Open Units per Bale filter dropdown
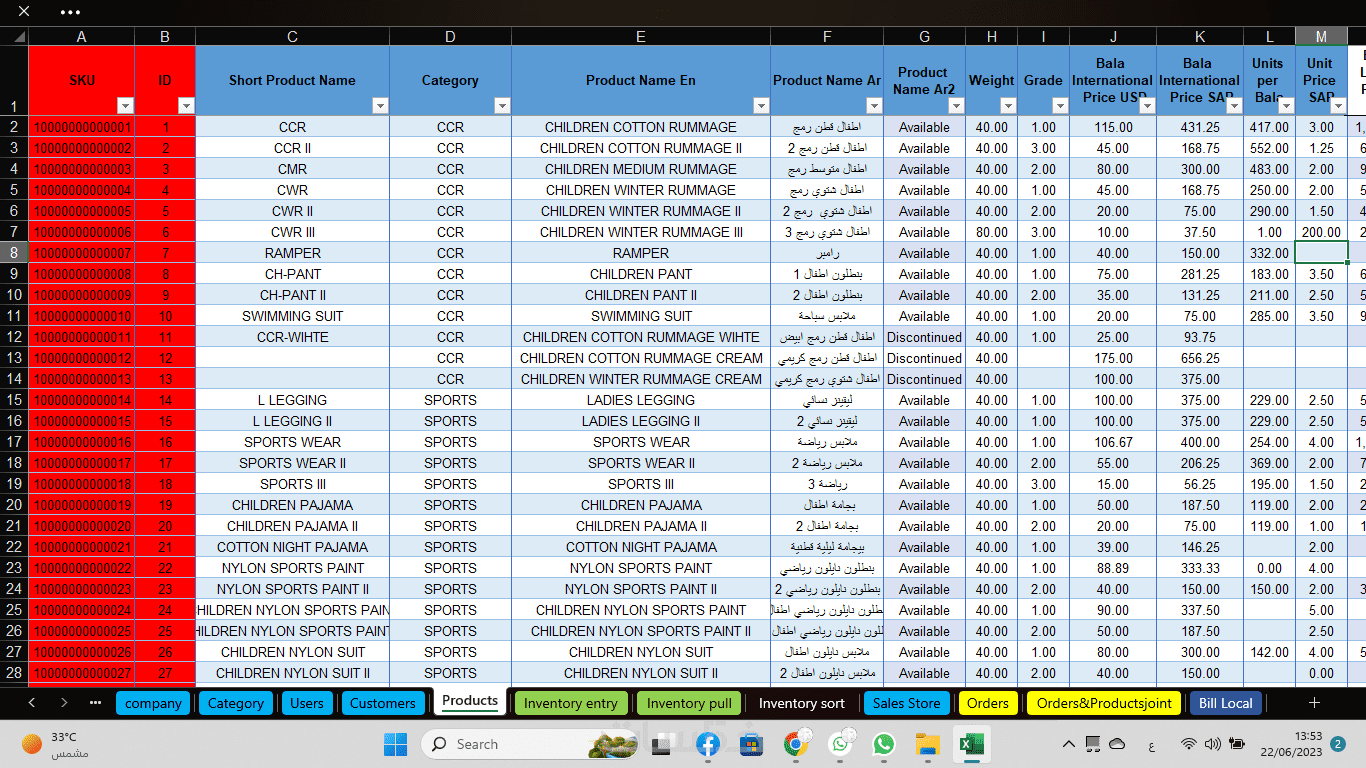Viewport: 1366px width, 768px height. 1286,106
